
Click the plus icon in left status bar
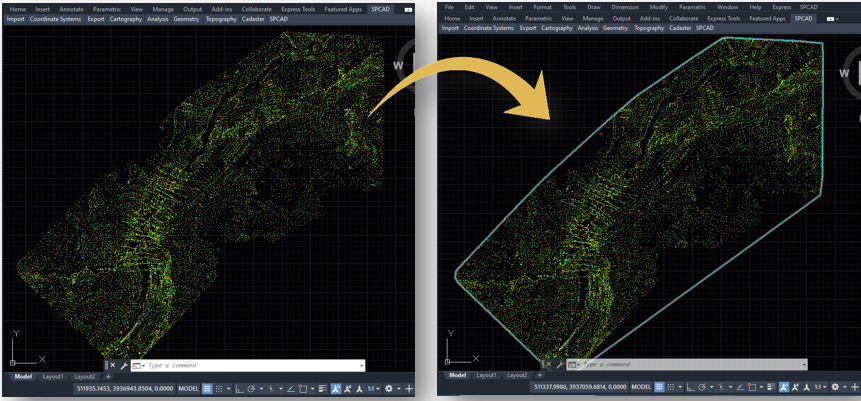click(x=409, y=388)
